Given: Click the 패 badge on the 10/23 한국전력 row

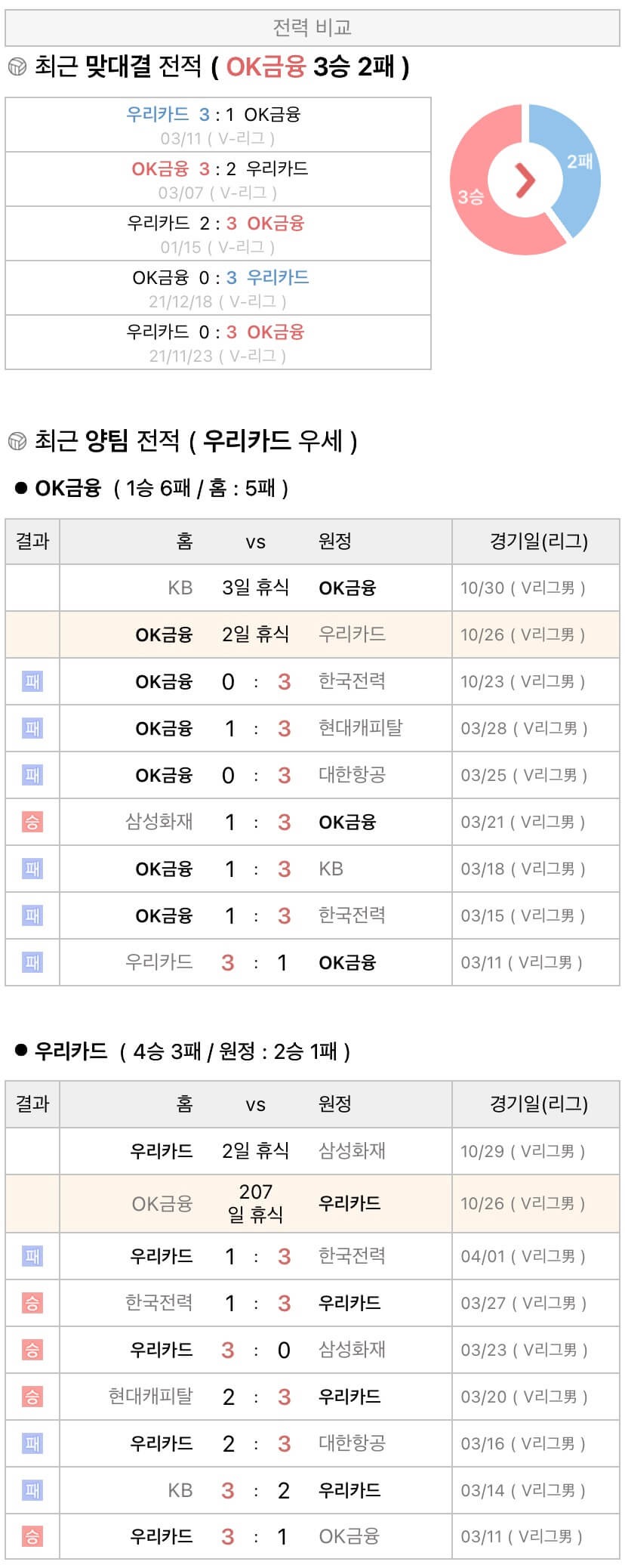Looking at the screenshot, I should pos(32,681).
